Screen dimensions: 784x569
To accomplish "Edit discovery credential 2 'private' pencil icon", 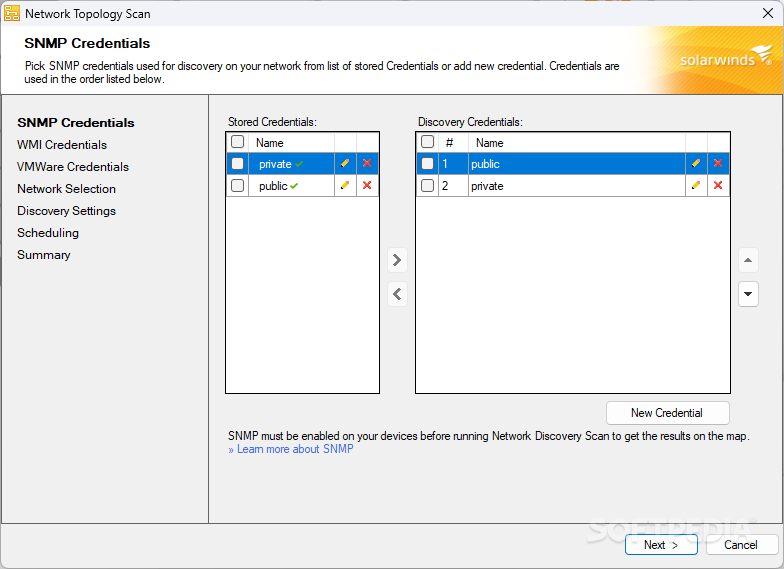I will click(x=696, y=186).
